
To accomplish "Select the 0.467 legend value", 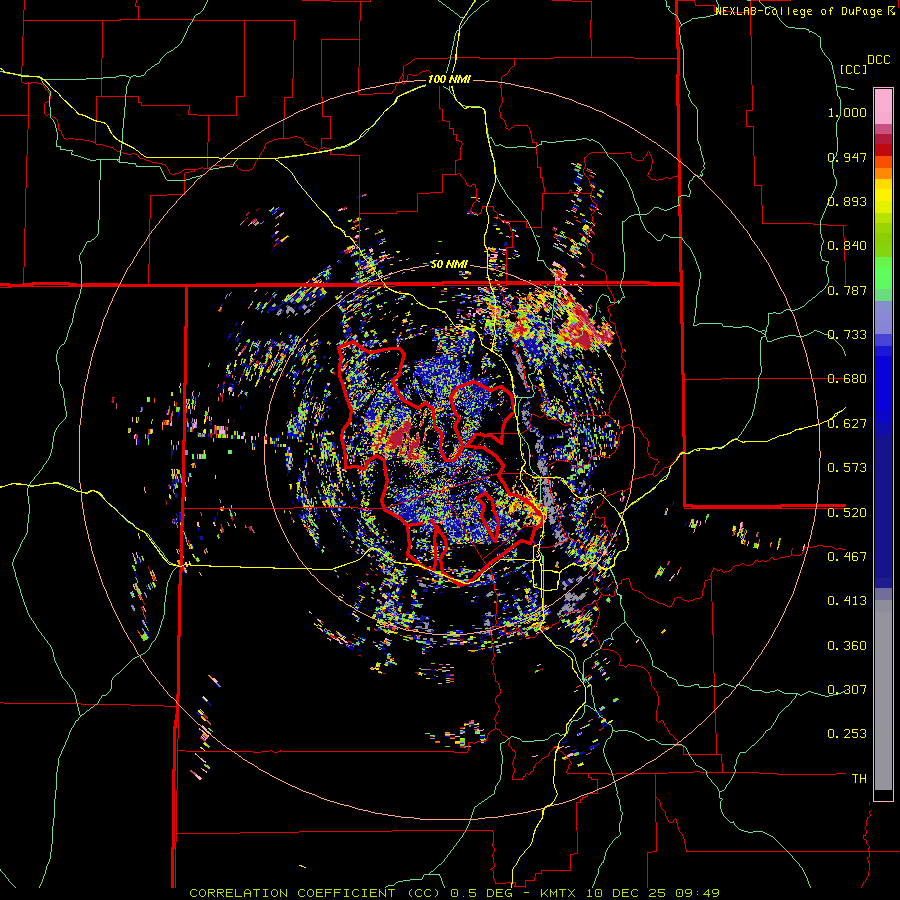I will tap(847, 556).
